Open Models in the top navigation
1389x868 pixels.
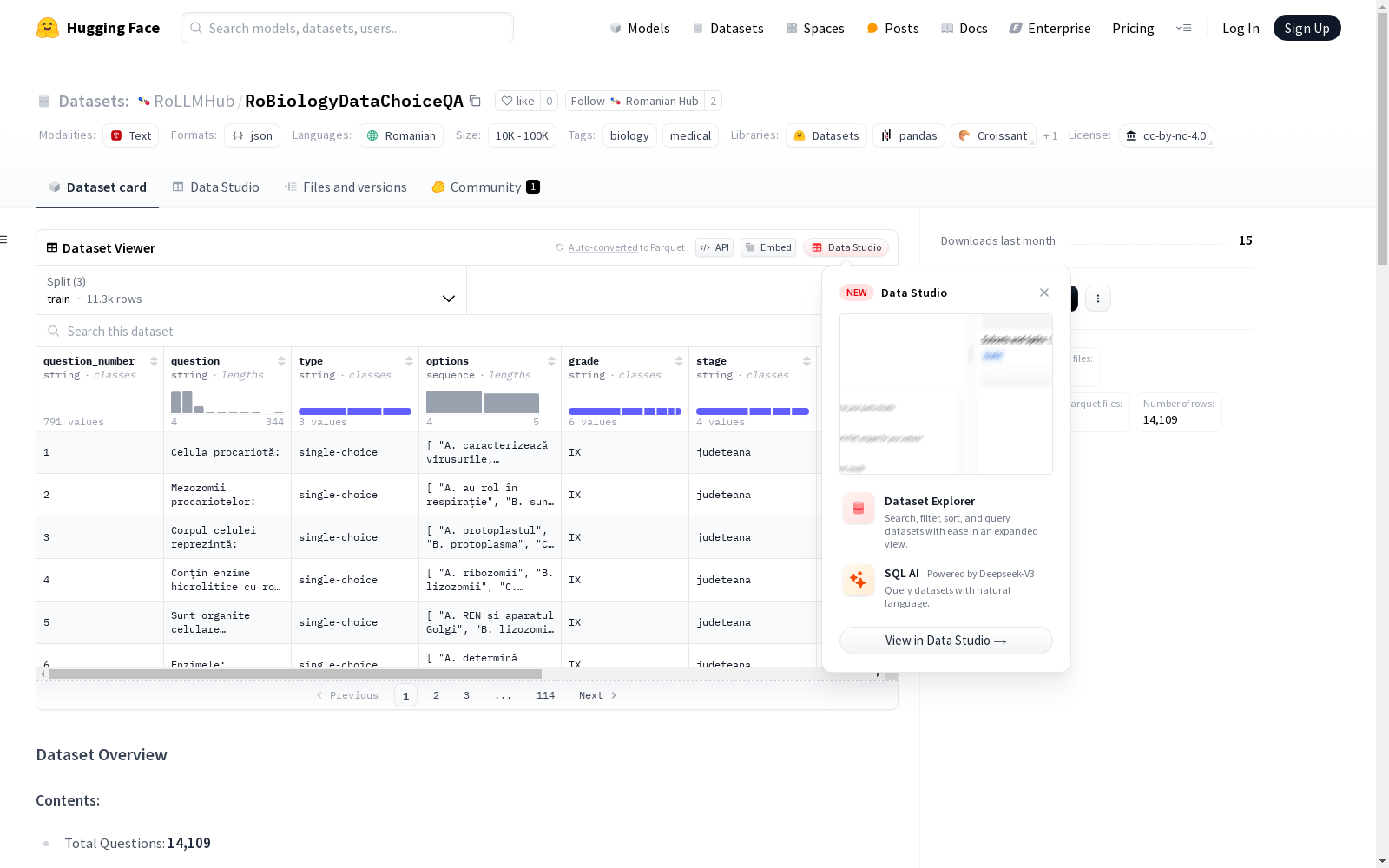point(640,28)
